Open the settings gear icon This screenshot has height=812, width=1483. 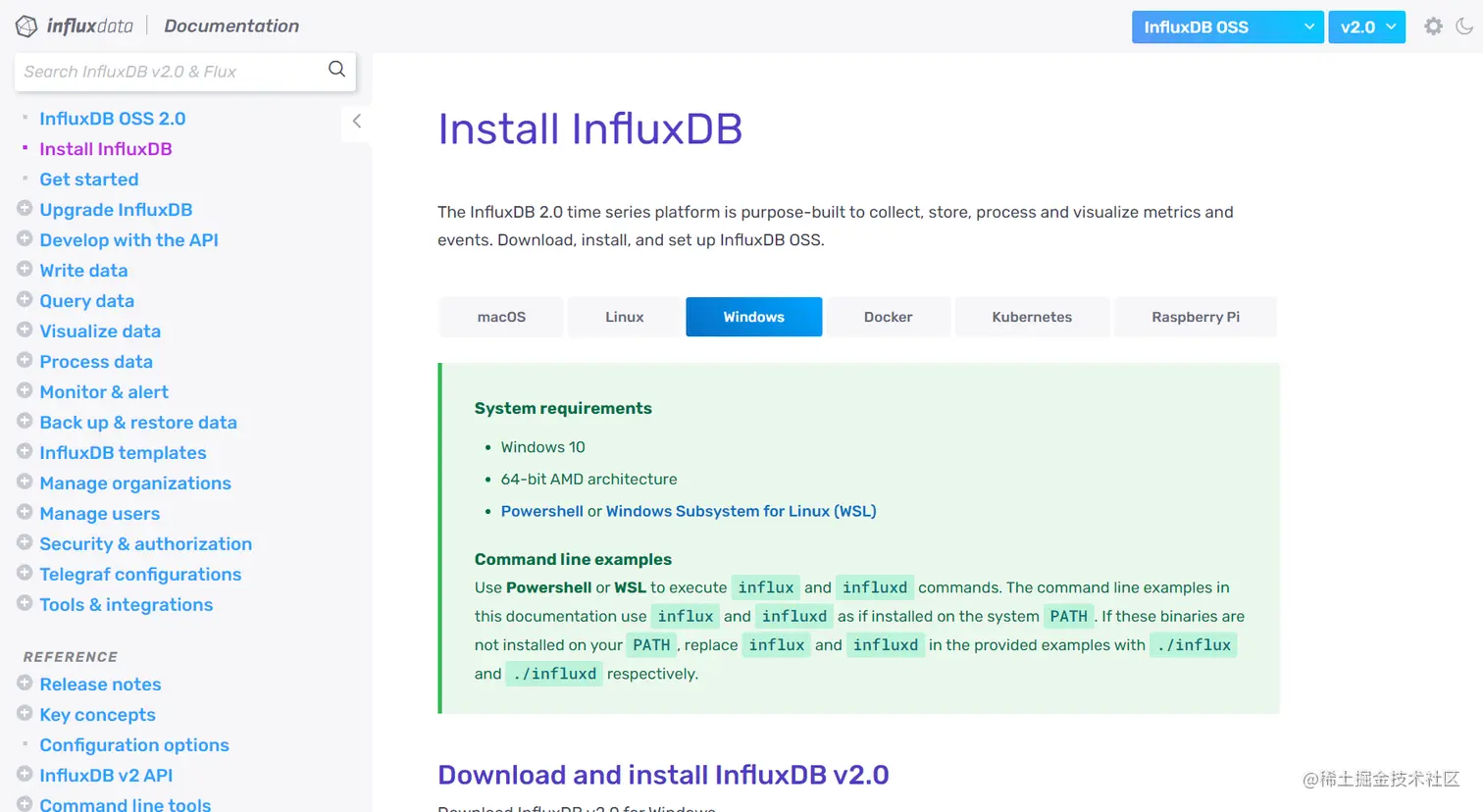(1433, 26)
